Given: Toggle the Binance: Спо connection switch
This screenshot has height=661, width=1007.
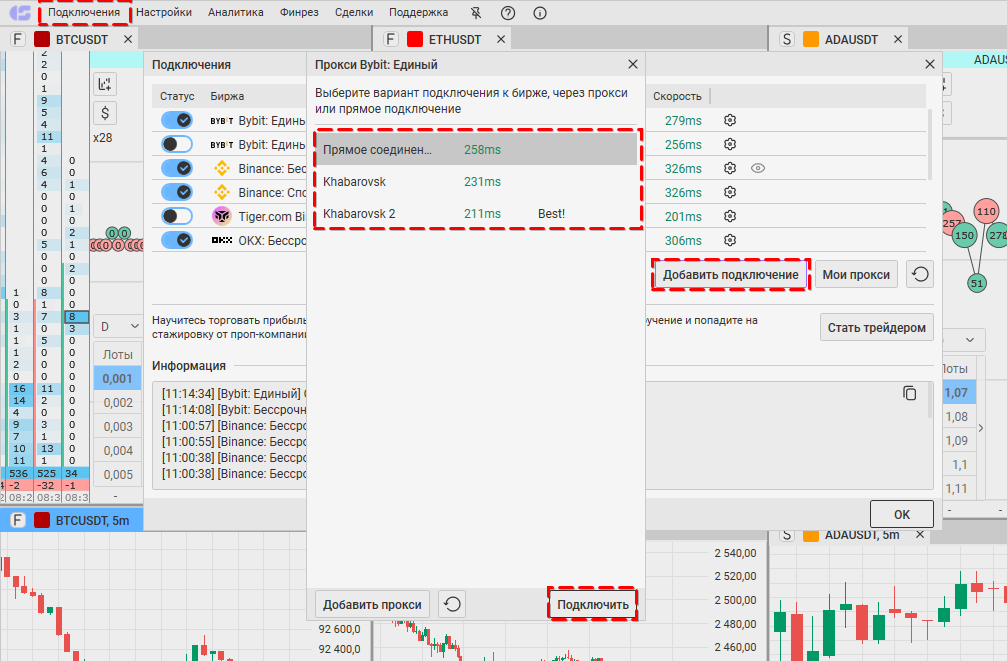Looking at the screenshot, I should tap(177, 192).
